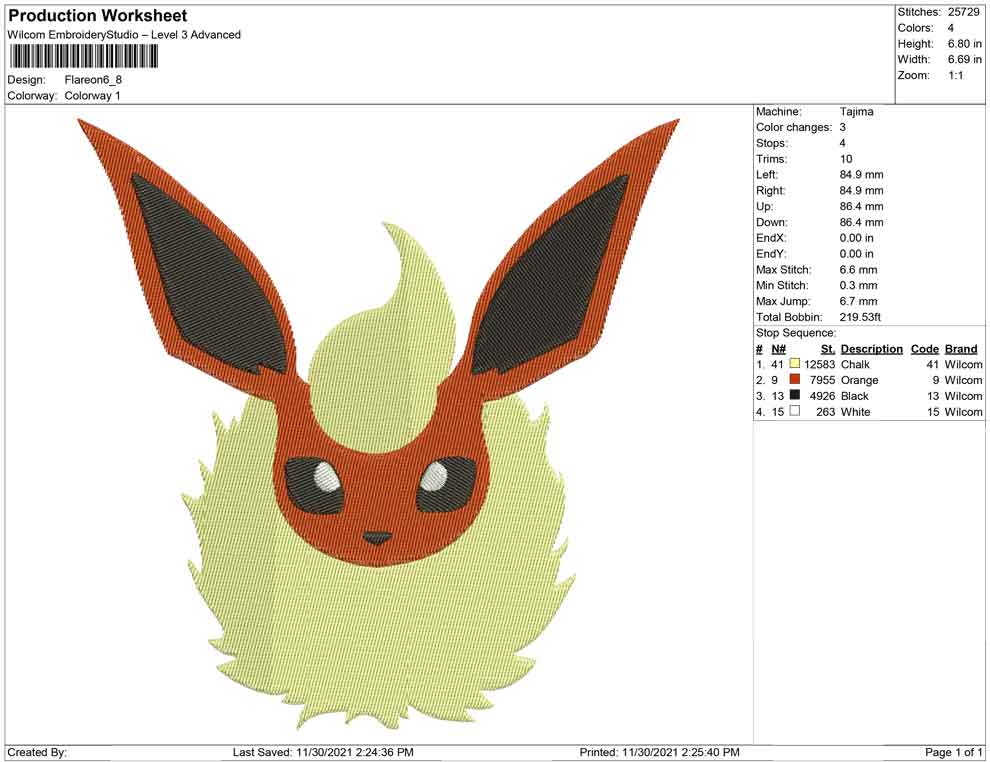Click the 'St.' column header
This screenshot has height=762, width=990.
pyautogui.click(x=828, y=349)
